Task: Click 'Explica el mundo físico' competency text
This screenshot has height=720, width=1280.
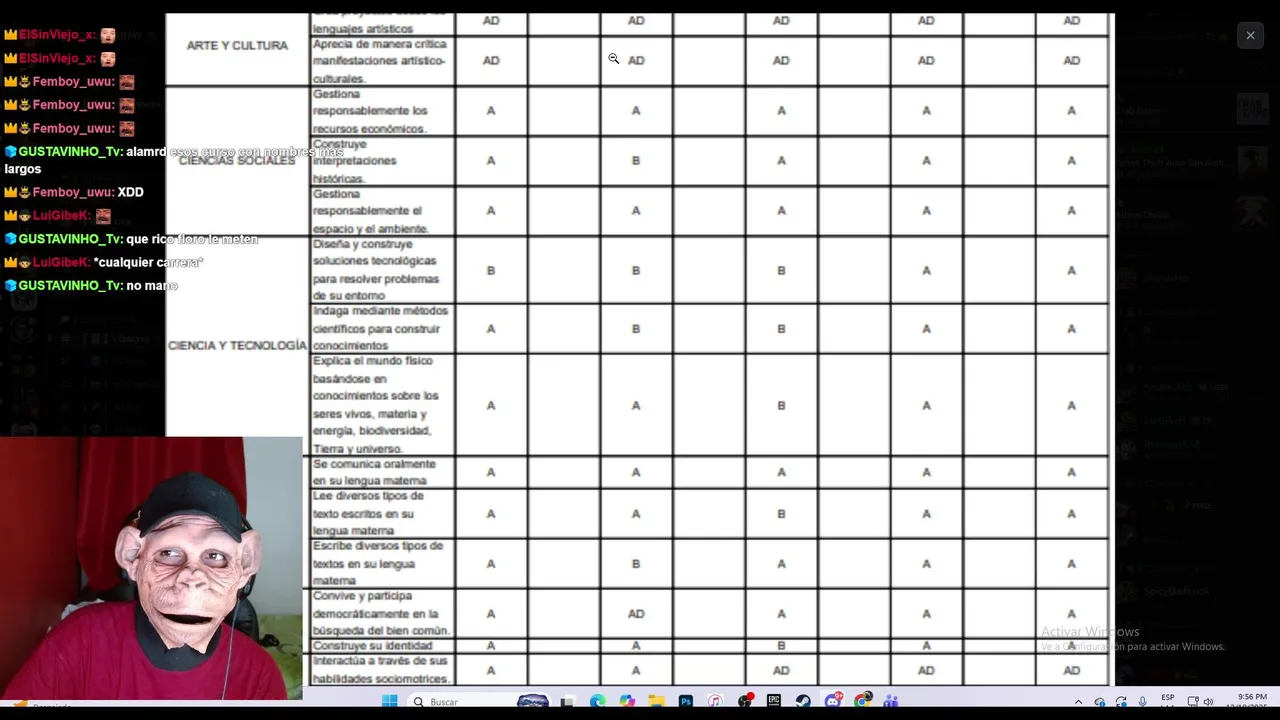Action: [376, 405]
